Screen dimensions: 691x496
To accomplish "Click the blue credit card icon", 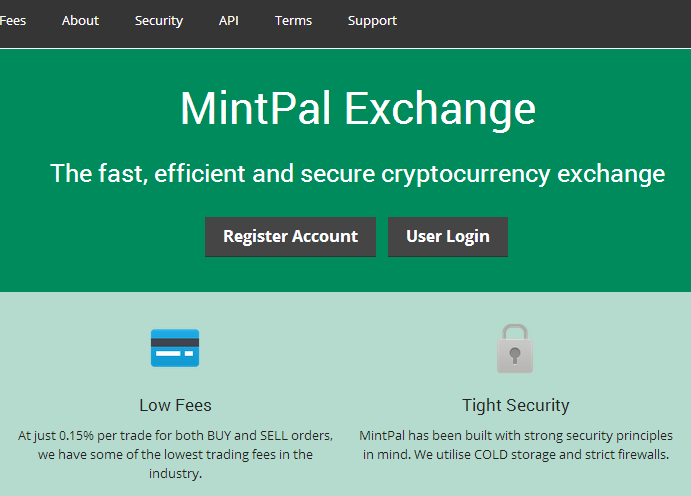I will coord(175,348).
